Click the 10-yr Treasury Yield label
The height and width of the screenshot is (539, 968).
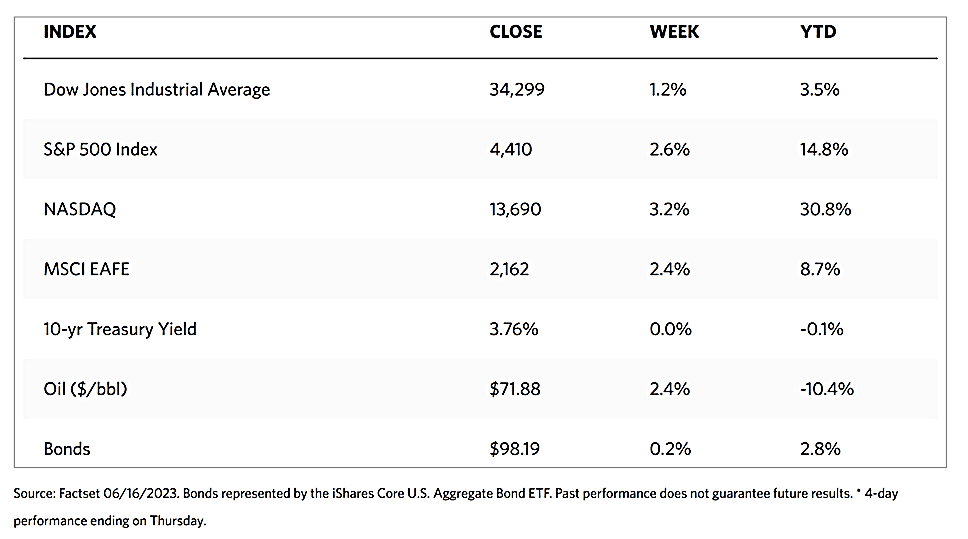click(x=120, y=329)
